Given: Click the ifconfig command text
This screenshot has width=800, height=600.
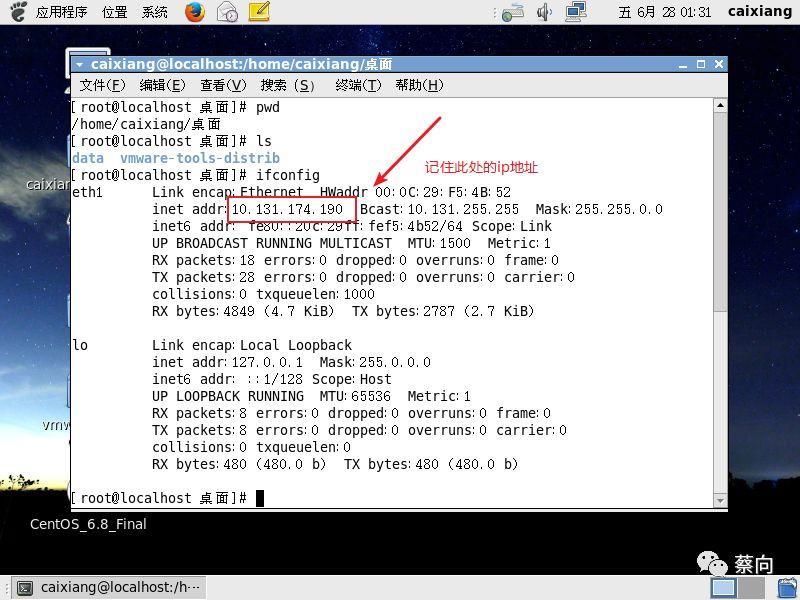Looking at the screenshot, I should click(x=288, y=176).
